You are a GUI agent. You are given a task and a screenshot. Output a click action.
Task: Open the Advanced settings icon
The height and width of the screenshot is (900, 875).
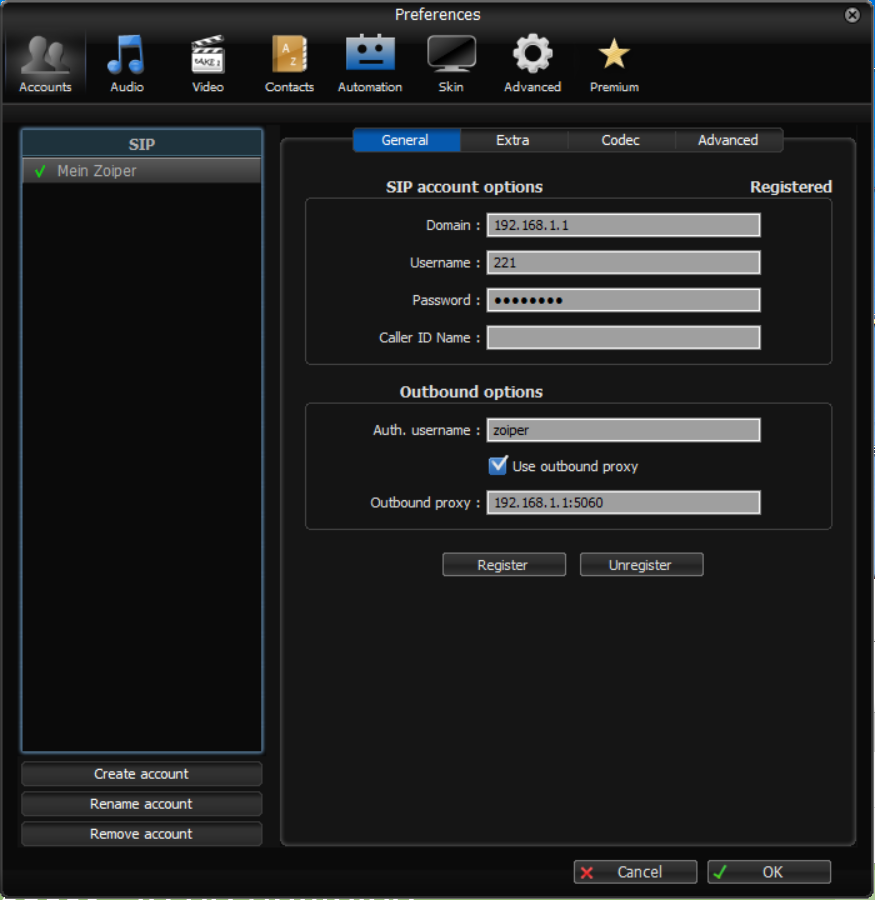point(532,60)
